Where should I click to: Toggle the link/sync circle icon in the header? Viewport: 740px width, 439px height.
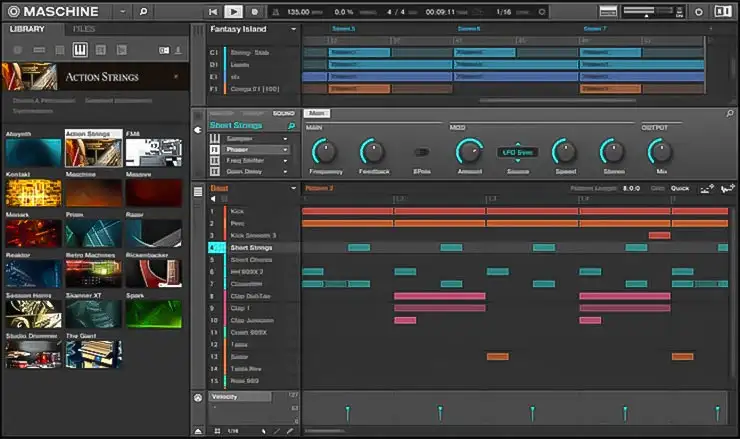click(542, 12)
